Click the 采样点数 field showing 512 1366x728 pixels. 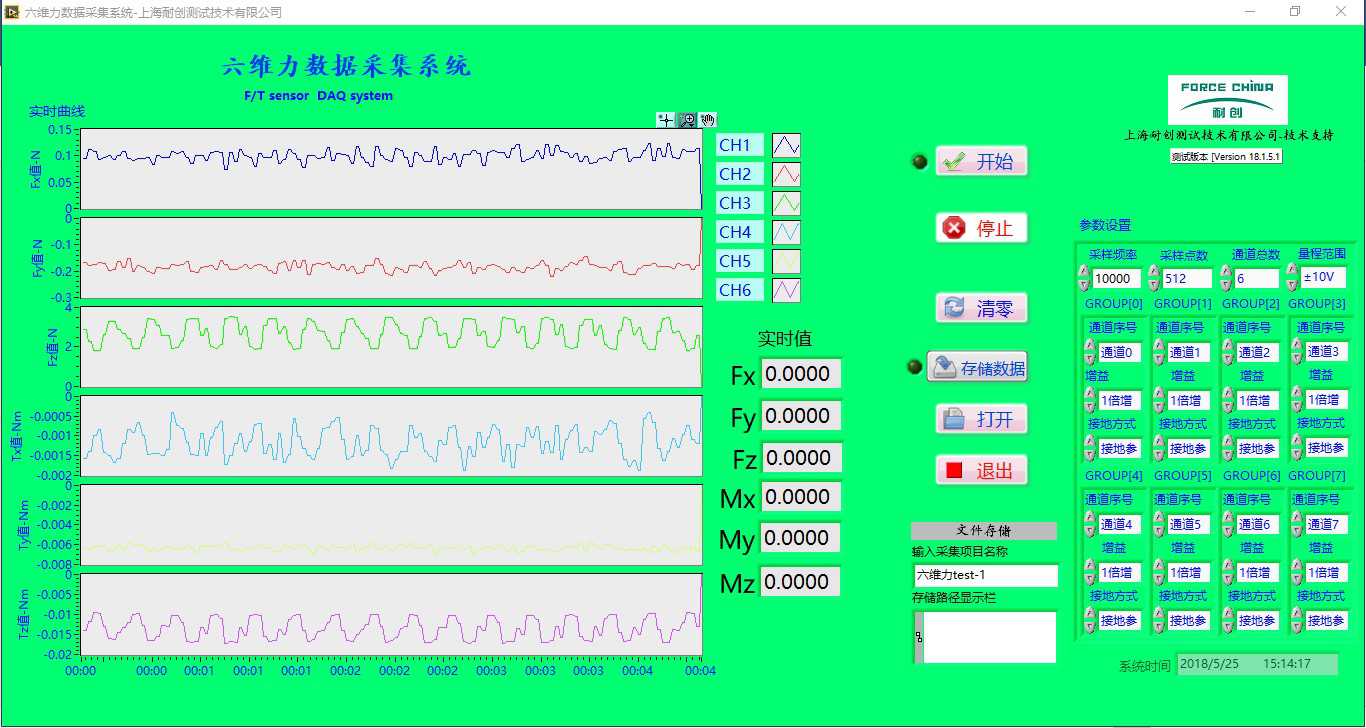tap(1187, 278)
